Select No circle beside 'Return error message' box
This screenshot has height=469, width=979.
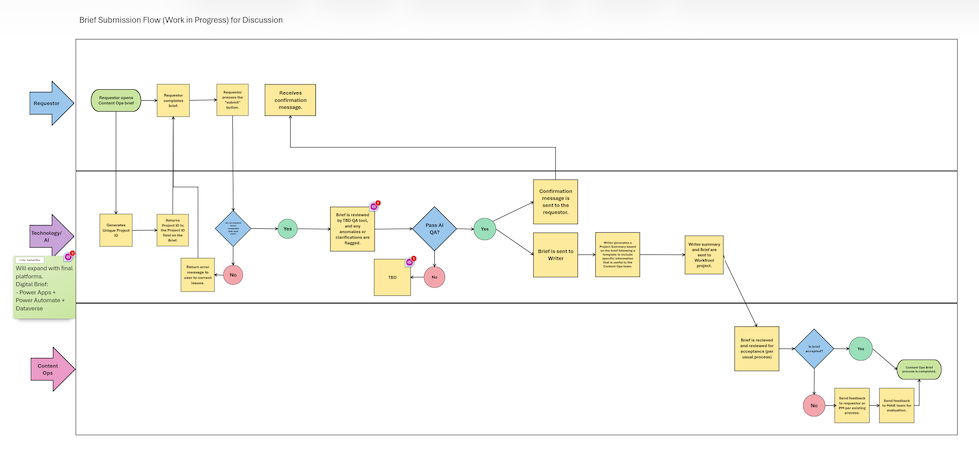click(233, 274)
